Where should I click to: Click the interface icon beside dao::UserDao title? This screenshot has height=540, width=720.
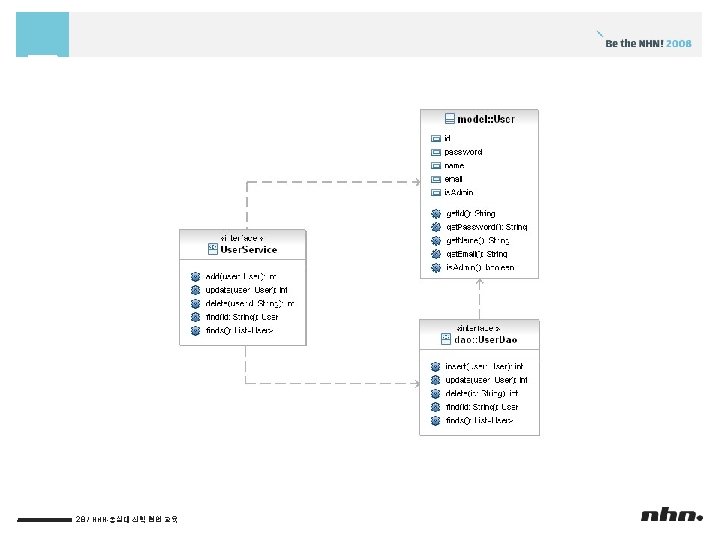coord(446,339)
